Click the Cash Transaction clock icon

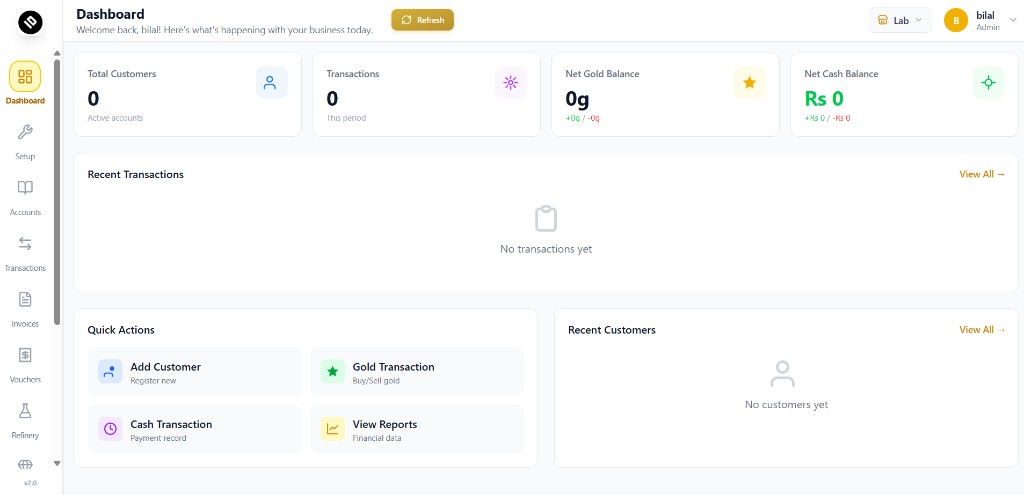(110, 429)
